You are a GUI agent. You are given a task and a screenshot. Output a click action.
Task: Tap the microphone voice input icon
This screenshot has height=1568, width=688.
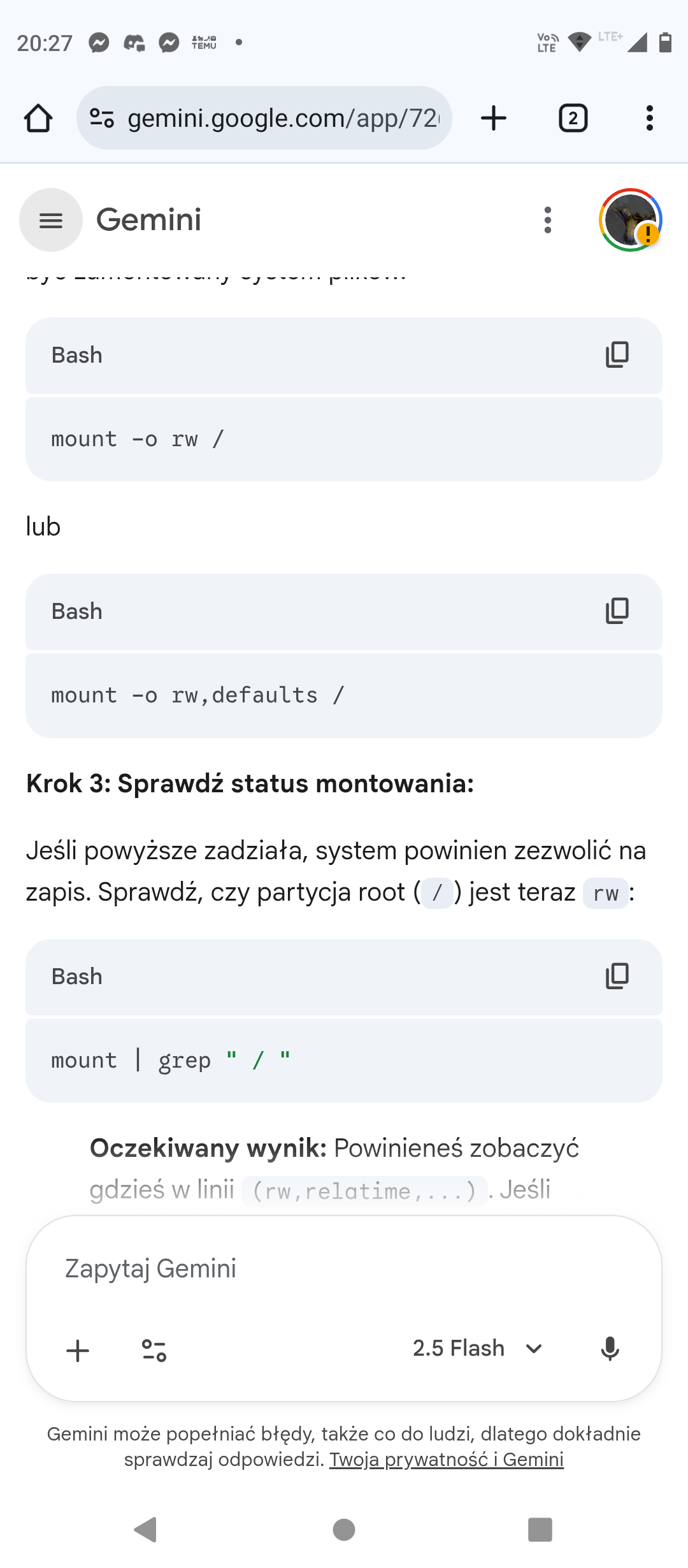click(x=610, y=1348)
